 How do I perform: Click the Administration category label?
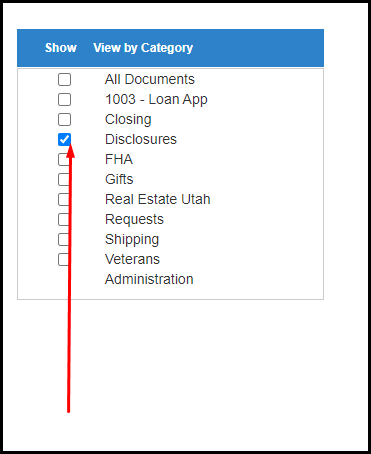149,279
